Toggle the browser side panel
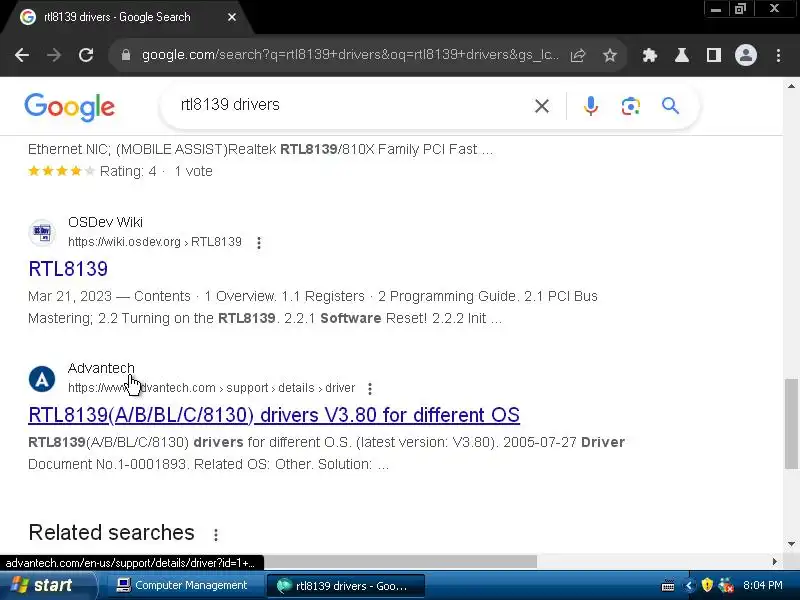 pos(714,55)
